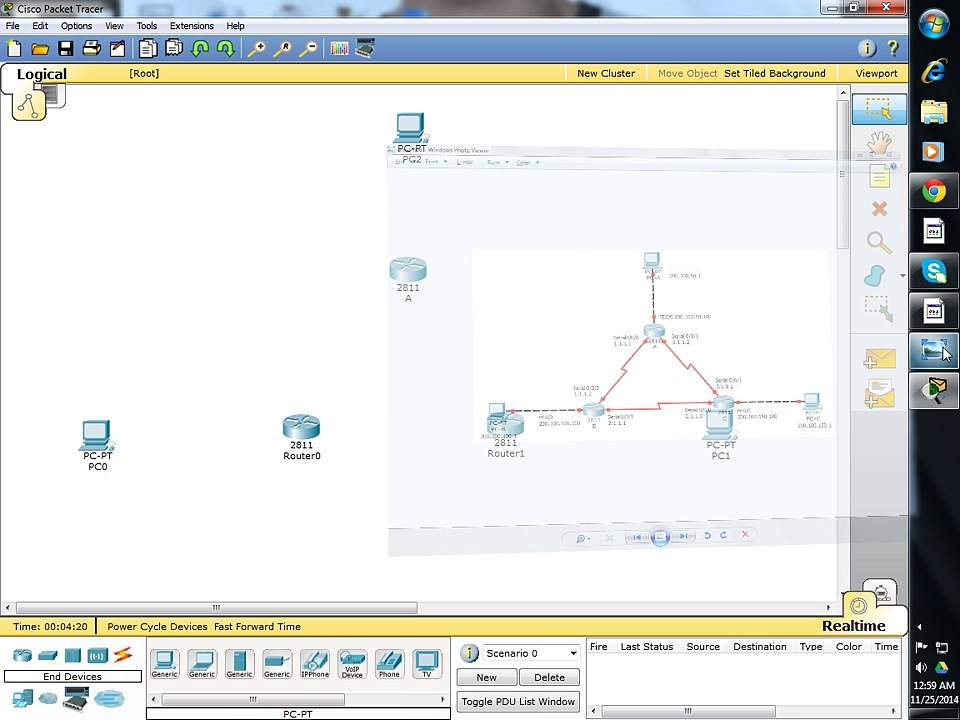Click the Viewport button
The image size is (960, 720).
coord(876,73)
